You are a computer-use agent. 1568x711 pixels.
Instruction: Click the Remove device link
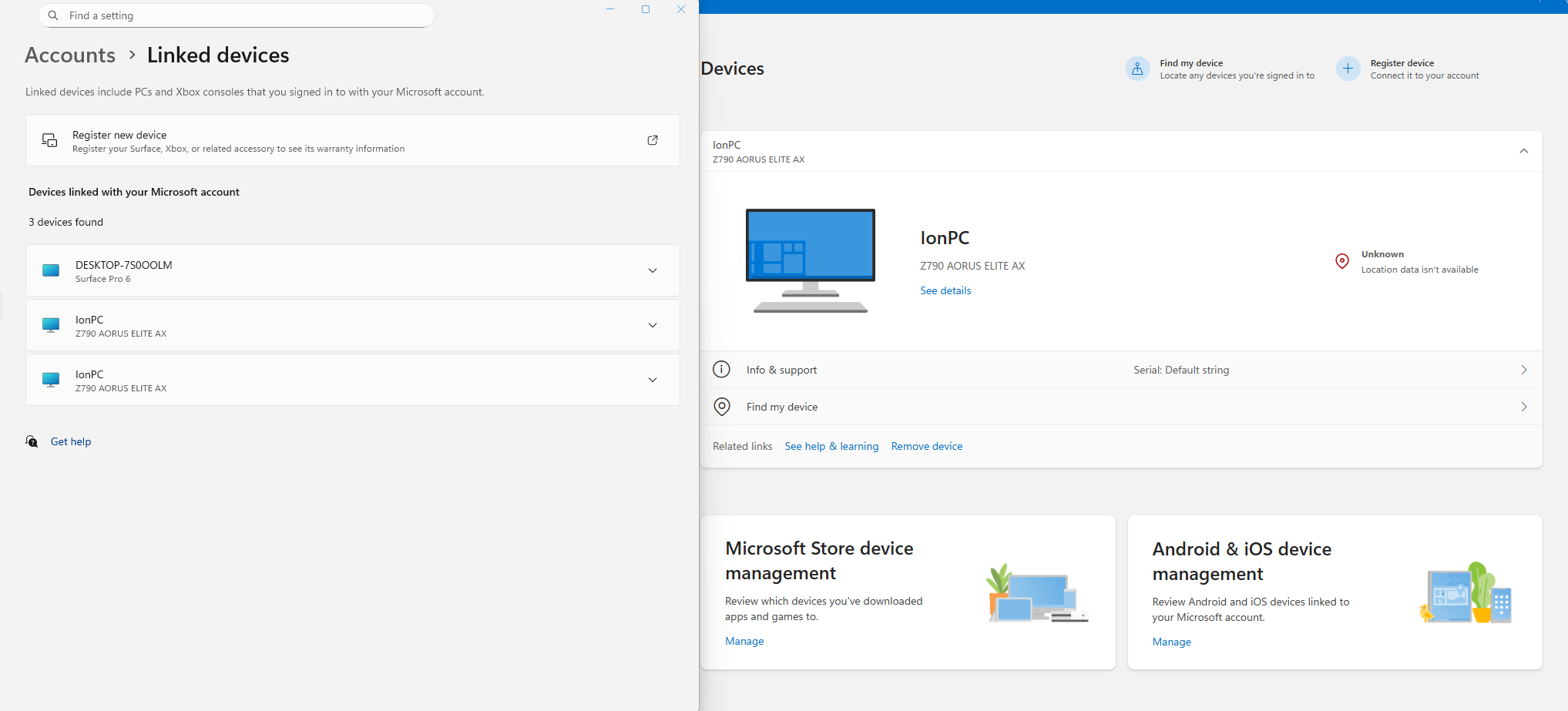(927, 446)
